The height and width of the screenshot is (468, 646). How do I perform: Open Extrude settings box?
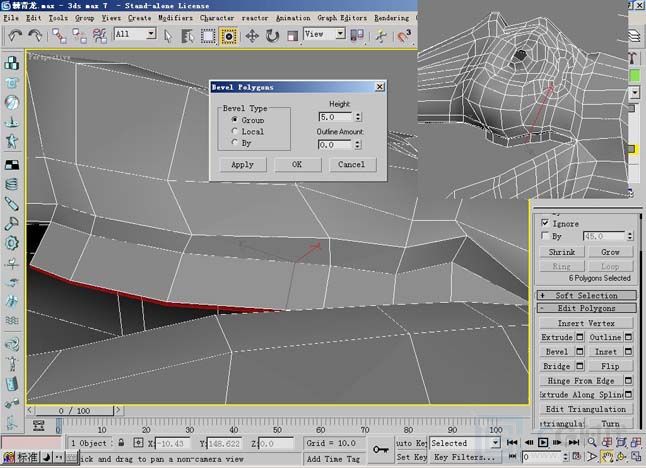coord(580,337)
